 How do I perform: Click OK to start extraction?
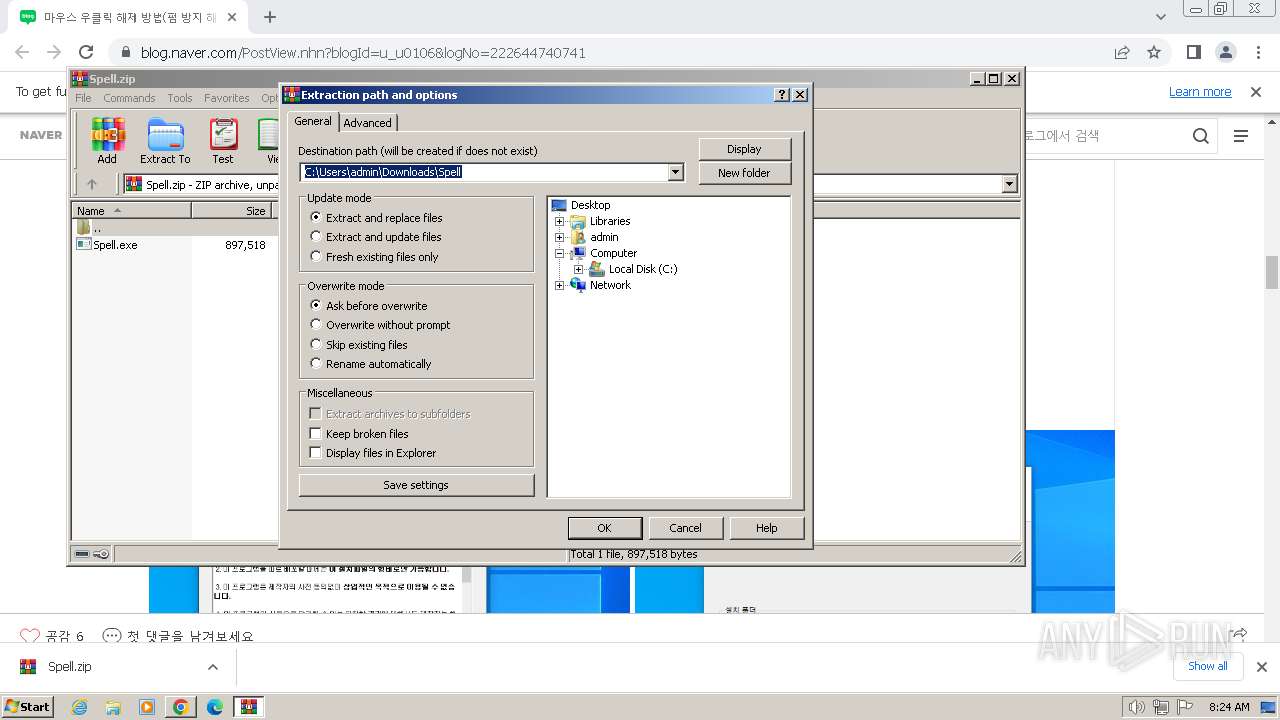[604, 528]
